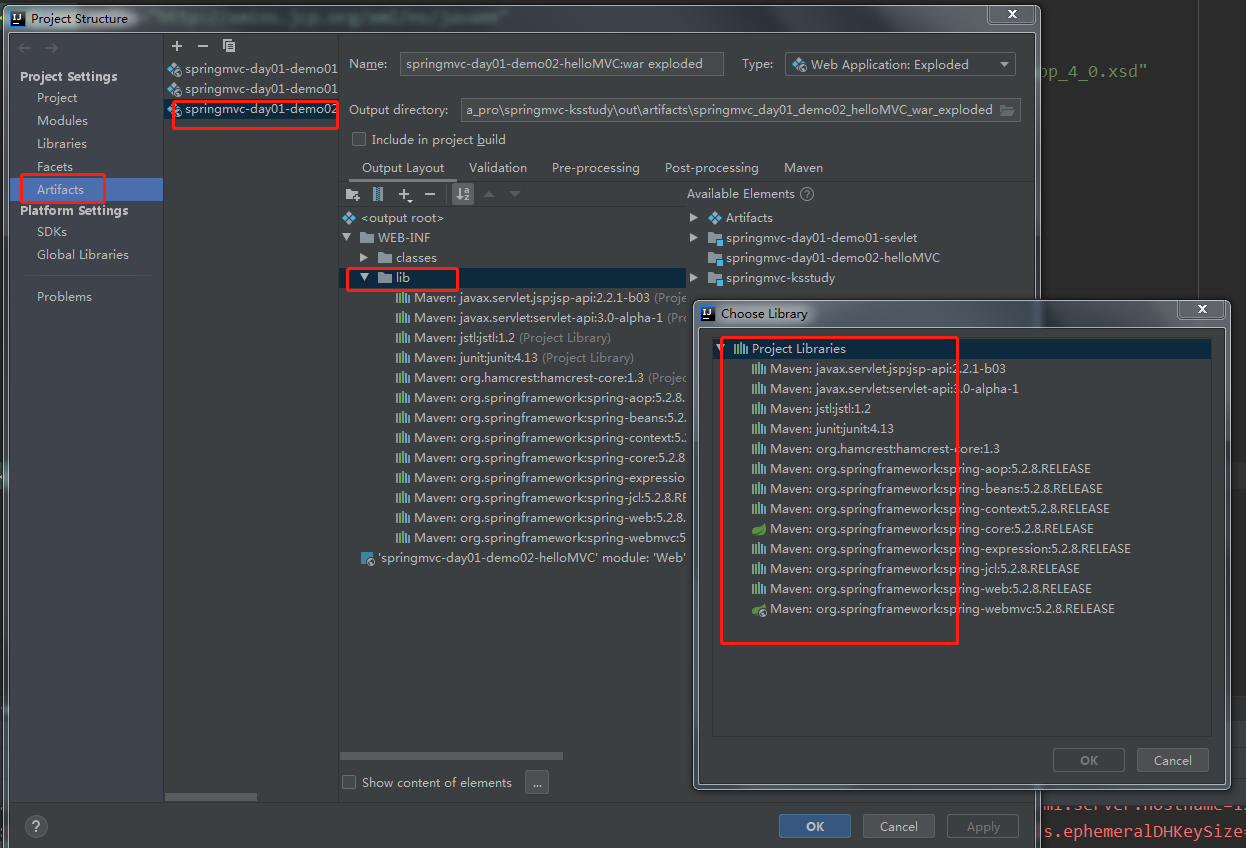This screenshot has height=848, width=1246.
Task: Open the Maven tab
Action: (x=804, y=168)
